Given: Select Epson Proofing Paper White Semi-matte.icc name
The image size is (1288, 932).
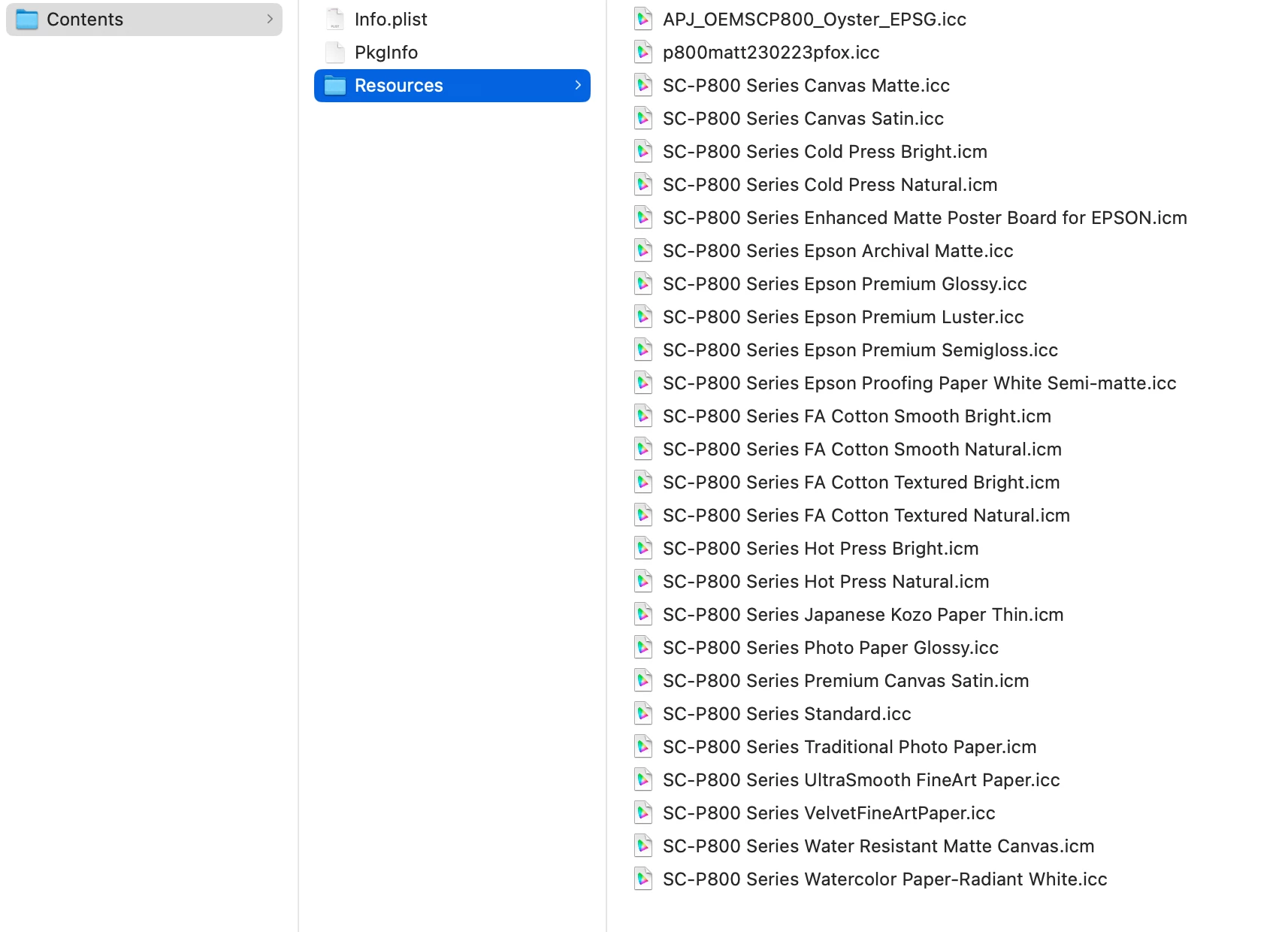Looking at the screenshot, I should tap(920, 383).
